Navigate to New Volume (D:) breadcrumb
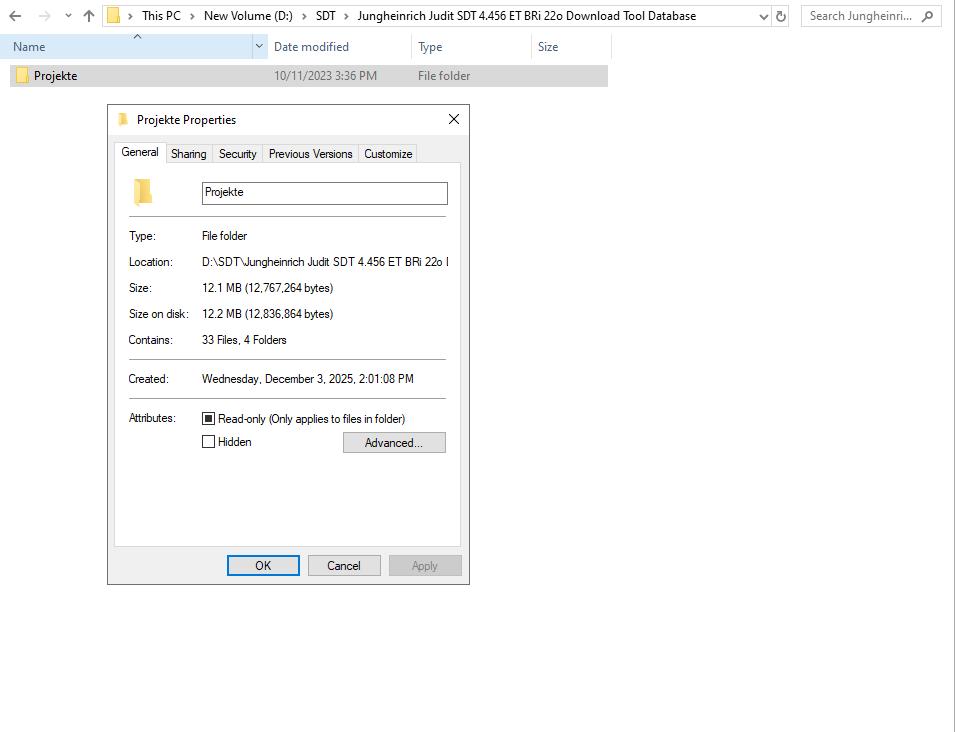 point(248,16)
